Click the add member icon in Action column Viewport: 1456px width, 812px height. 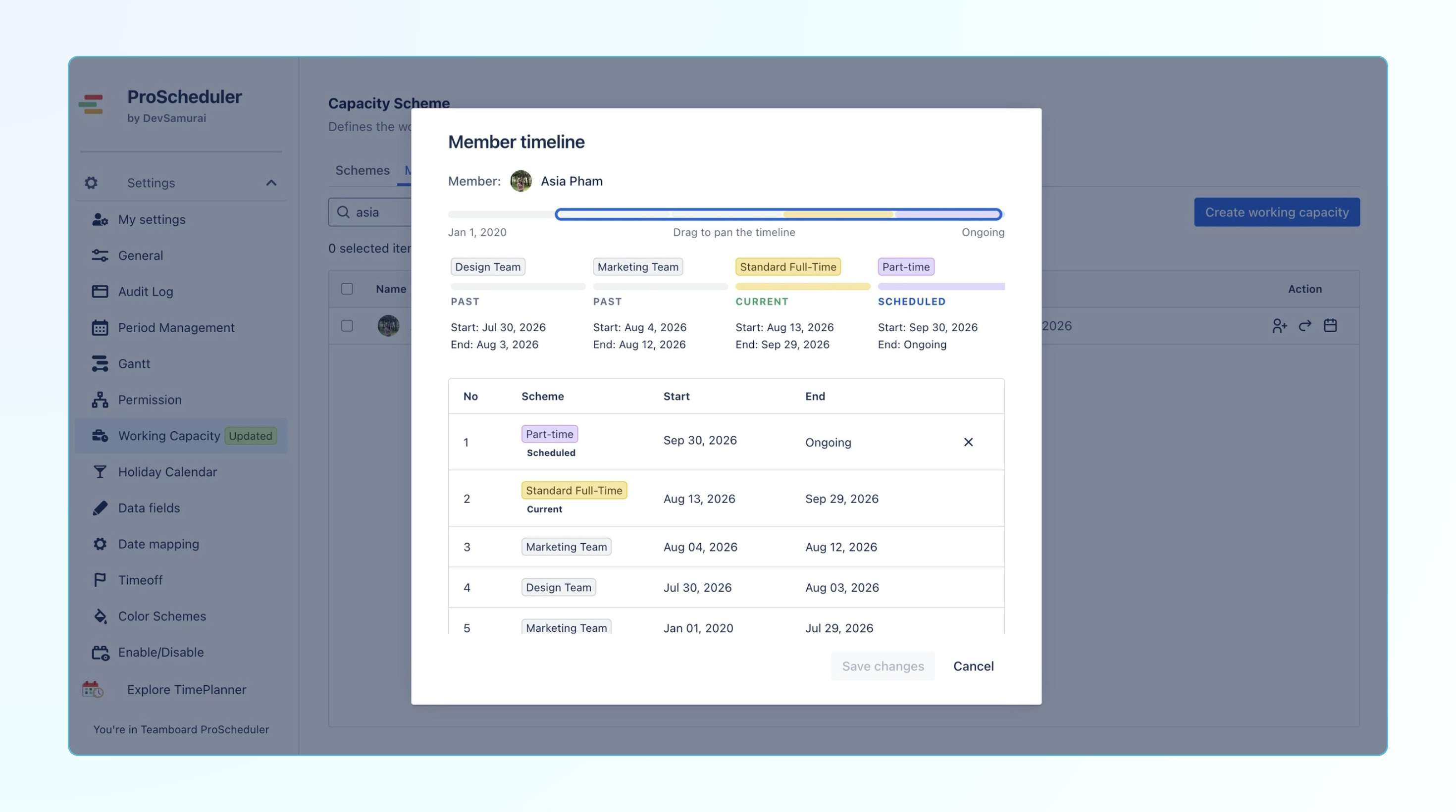(1279, 326)
